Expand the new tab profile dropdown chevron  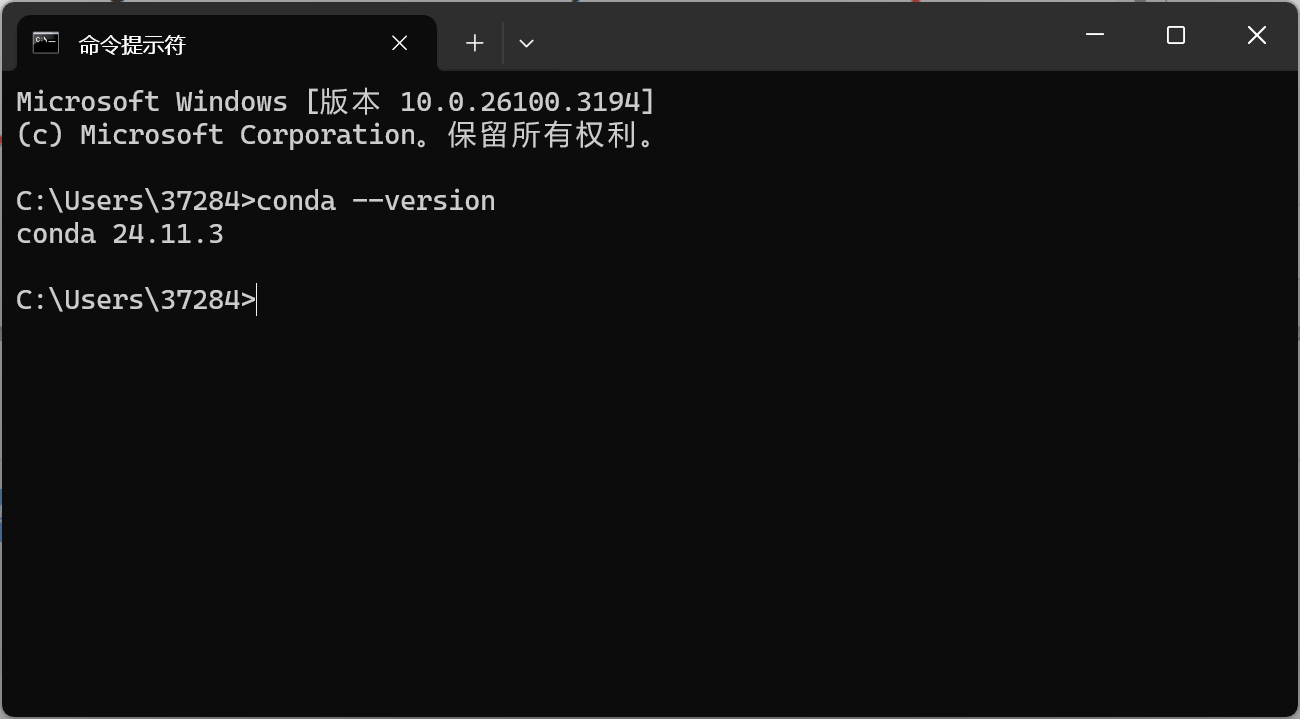point(526,43)
